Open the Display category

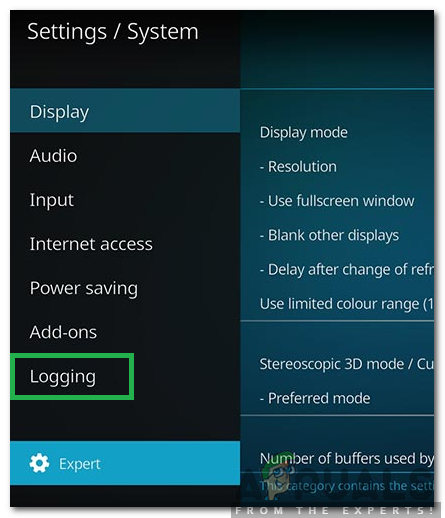click(x=125, y=111)
